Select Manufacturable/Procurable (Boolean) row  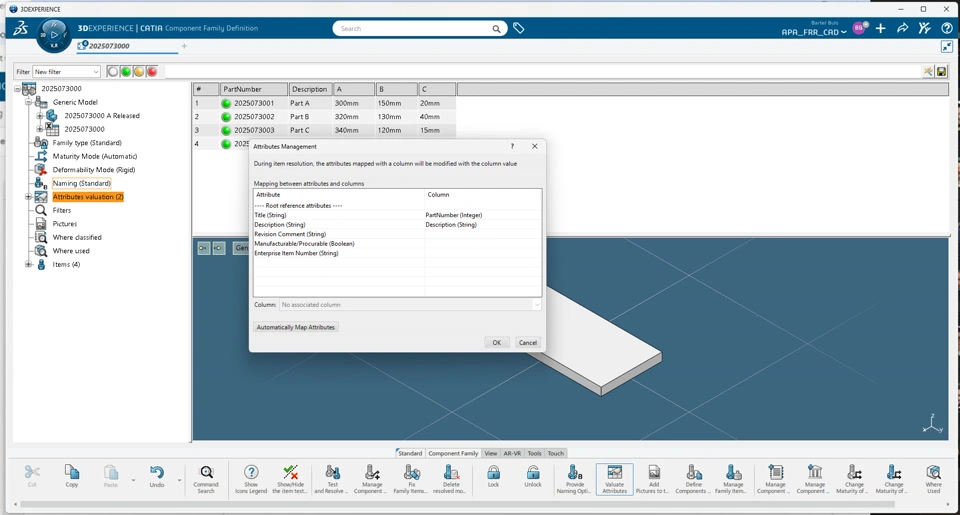[397, 244]
